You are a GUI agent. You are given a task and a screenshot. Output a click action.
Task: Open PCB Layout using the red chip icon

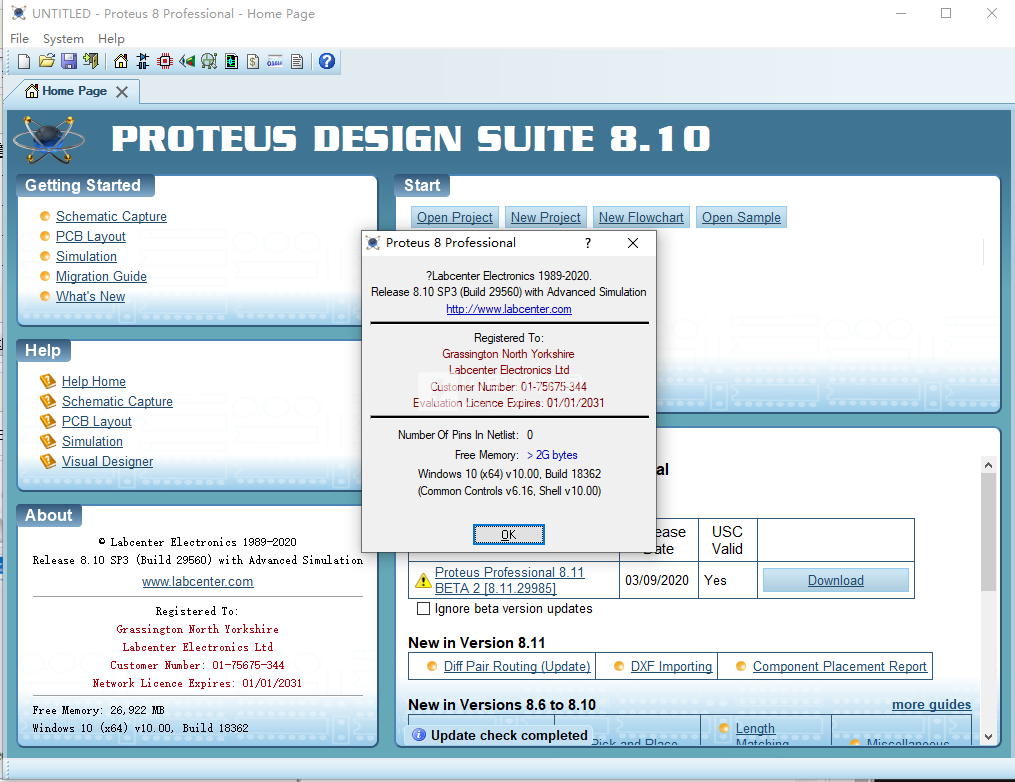point(165,61)
